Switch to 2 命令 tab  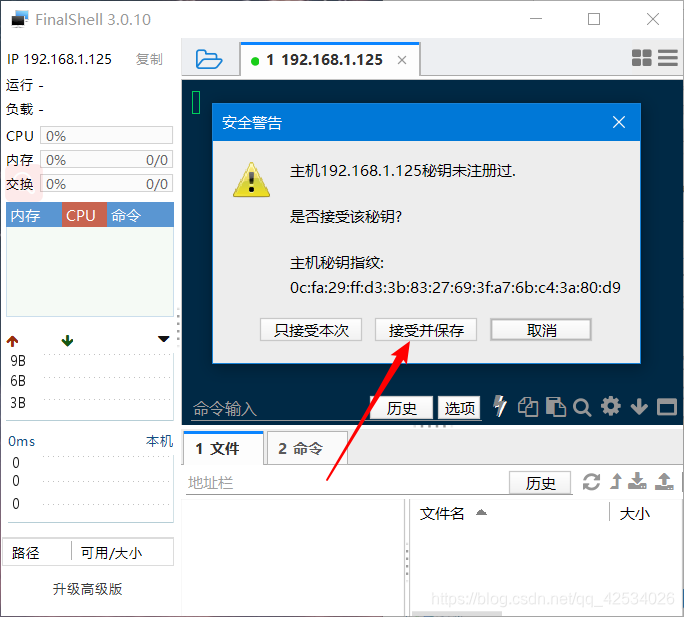pos(307,448)
